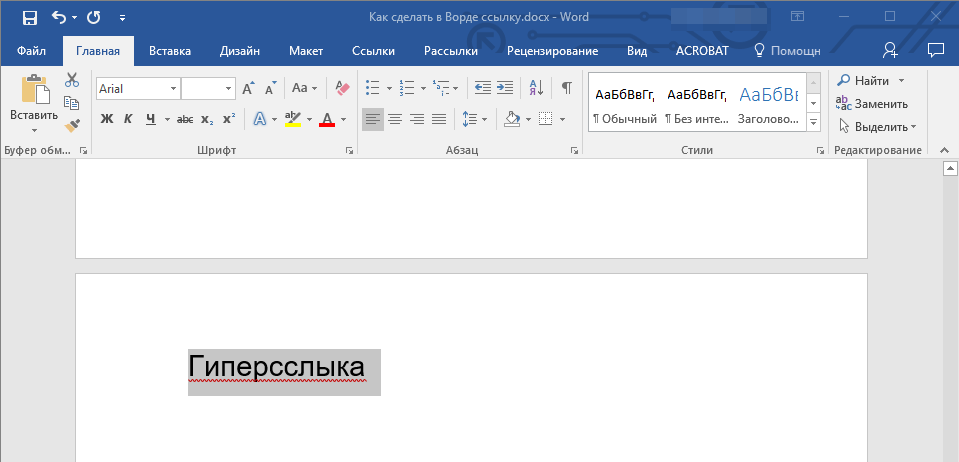Toggle italic formatting (К)
This screenshot has width=959, height=462.
pyautogui.click(x=128, y=119)
